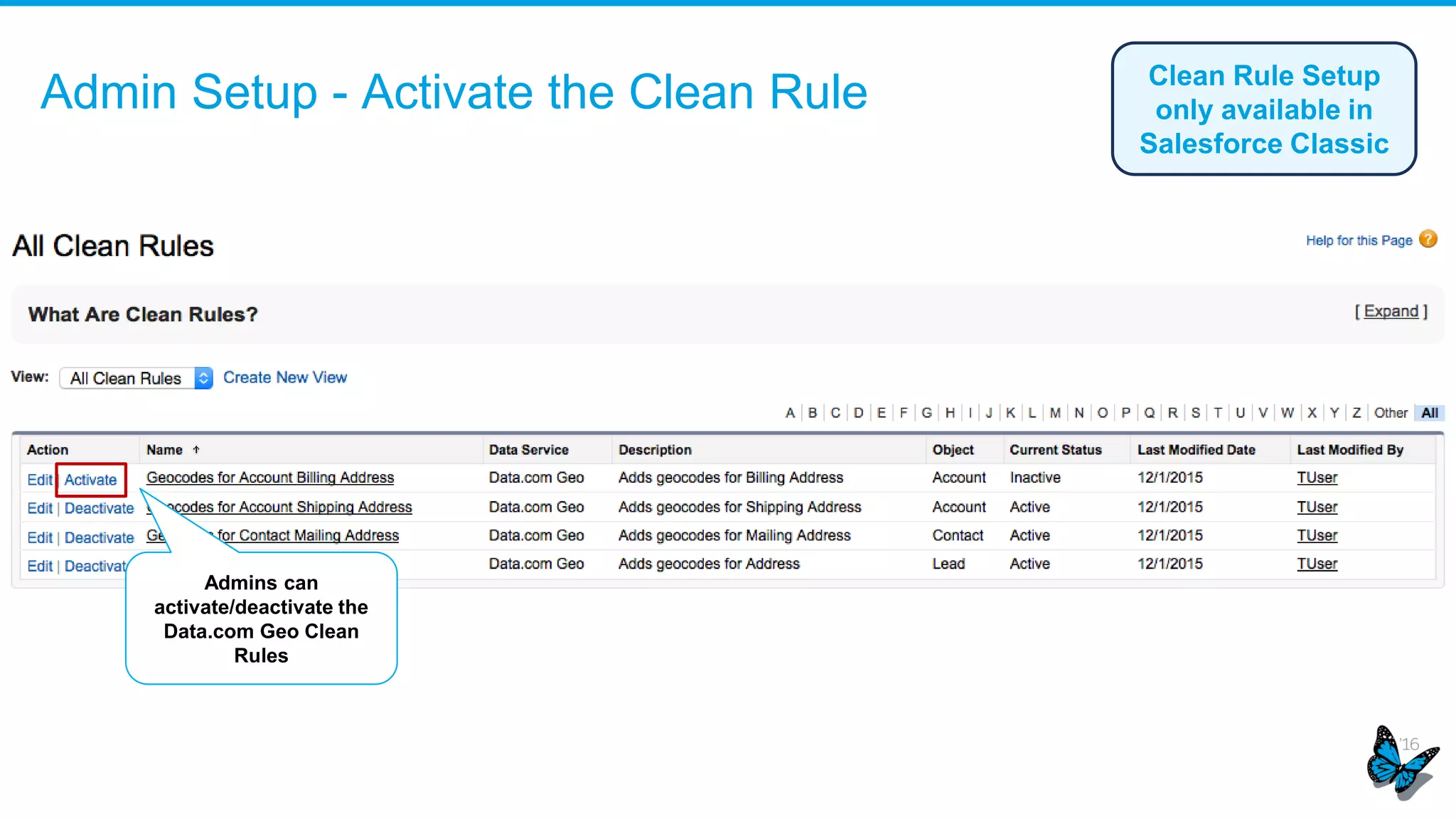The width and height of the screenshot is (1456, 819).
Task: Deactivate the Account Shipping Address rule
Action: [99, 508]
